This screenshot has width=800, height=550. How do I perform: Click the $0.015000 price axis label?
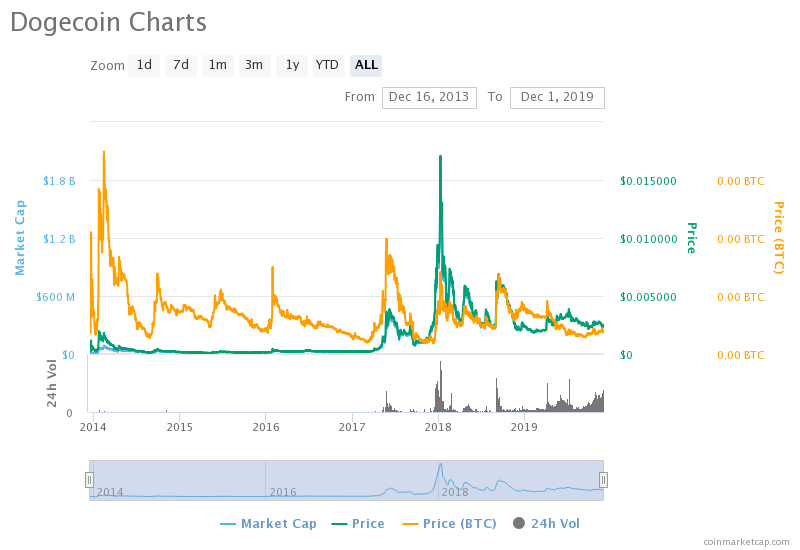click(648, 181)
